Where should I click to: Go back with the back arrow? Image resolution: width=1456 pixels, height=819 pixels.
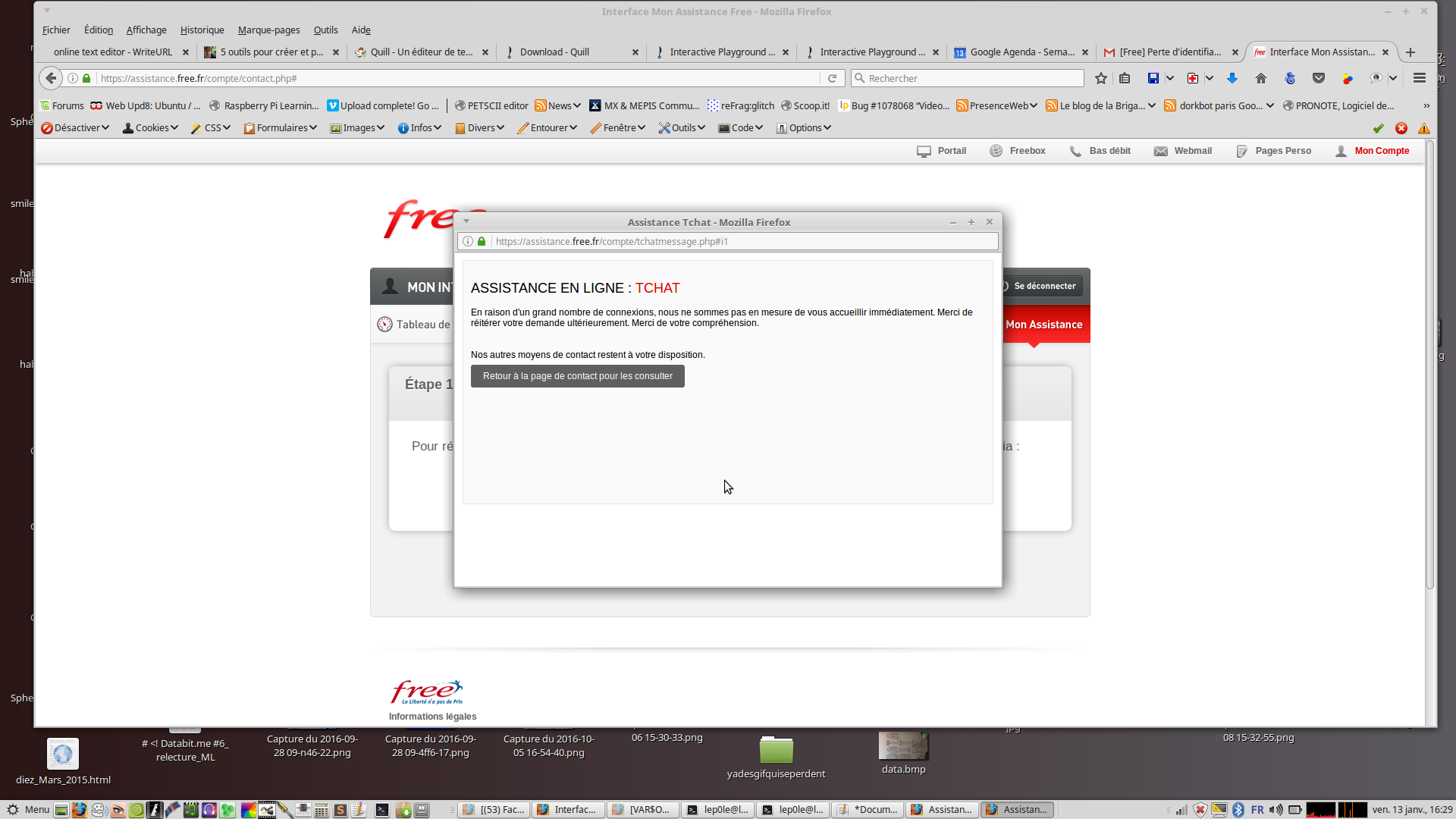click(x=51, y=78)
